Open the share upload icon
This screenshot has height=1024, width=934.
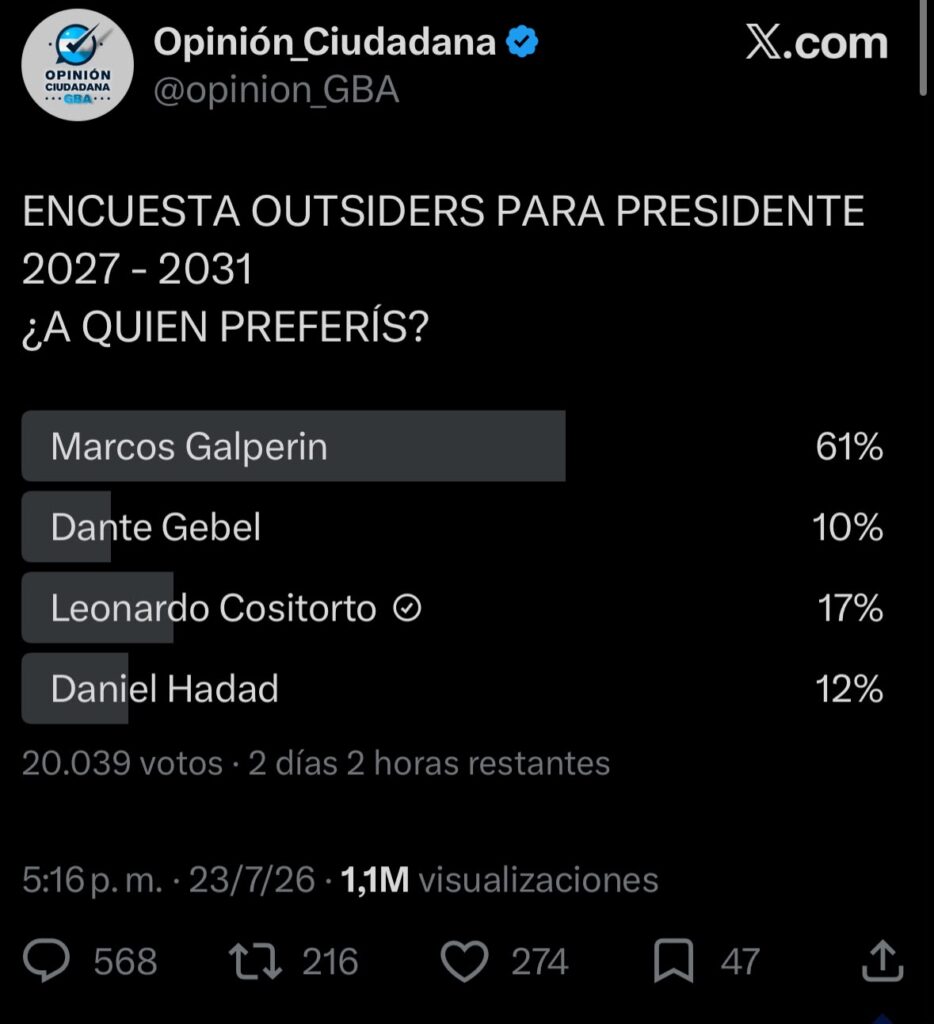pos(882,961)
